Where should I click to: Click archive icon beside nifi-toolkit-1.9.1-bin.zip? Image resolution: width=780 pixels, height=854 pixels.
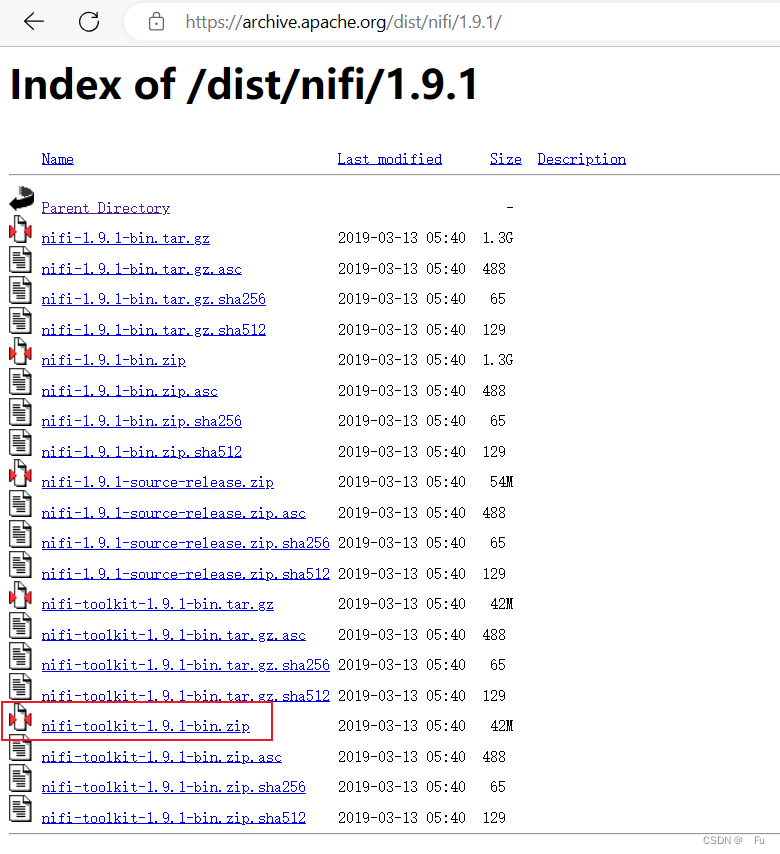(x=20, y=717)
